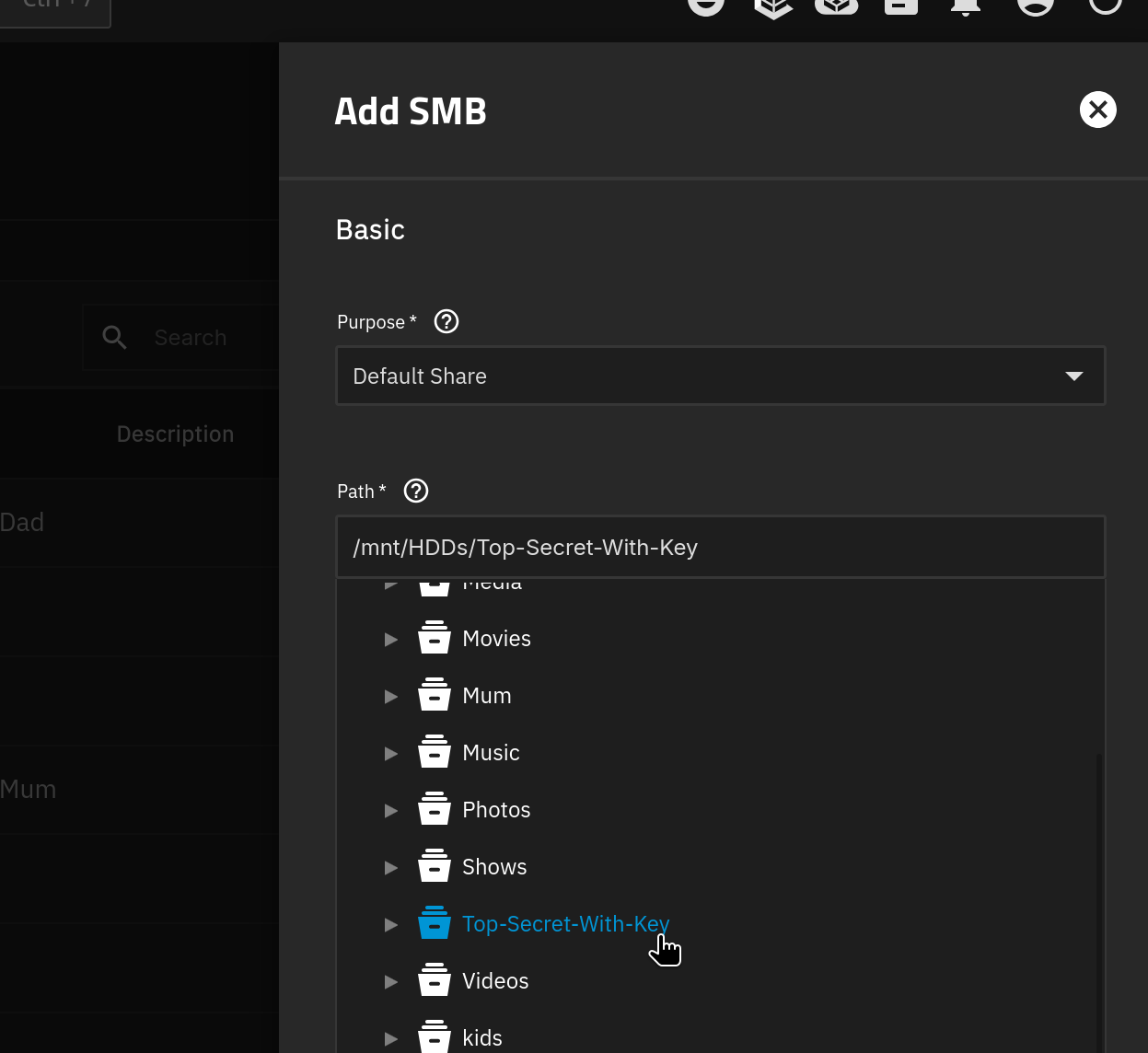Open help for the Purpose field
This screenshot has width=1148, height=1053.
(x=446, y=321)
